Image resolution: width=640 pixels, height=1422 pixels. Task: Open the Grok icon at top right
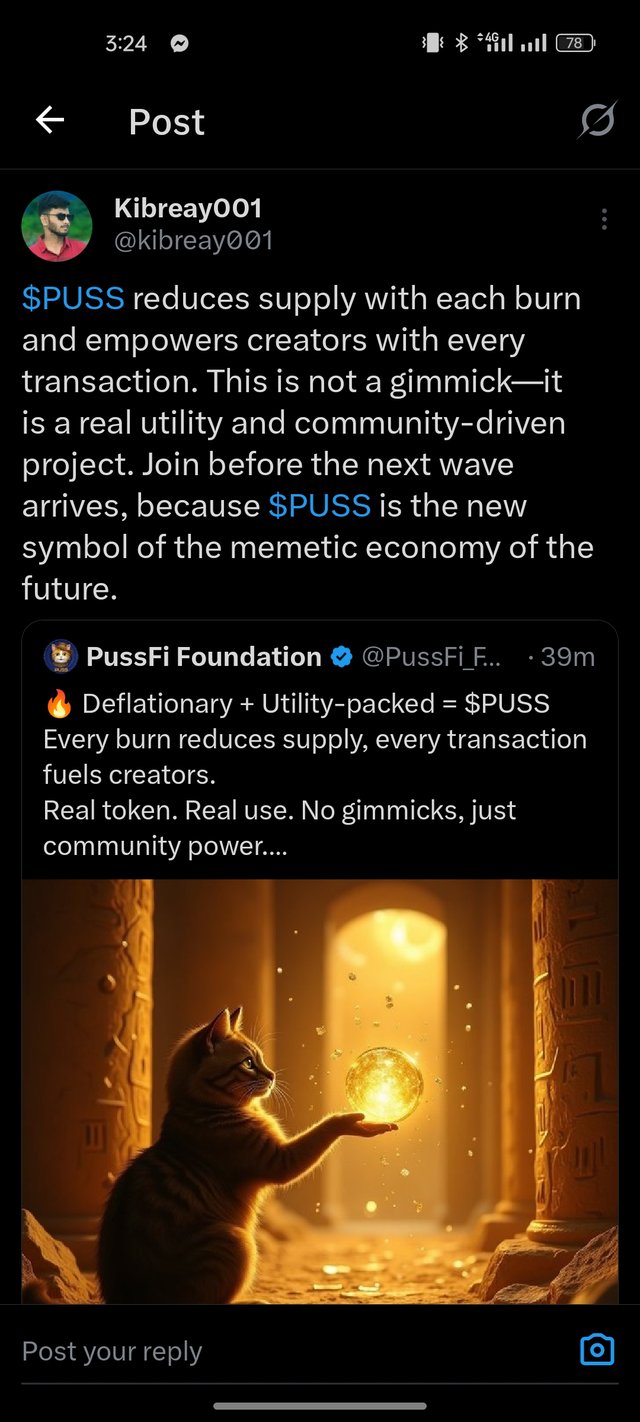coord(597,122)
